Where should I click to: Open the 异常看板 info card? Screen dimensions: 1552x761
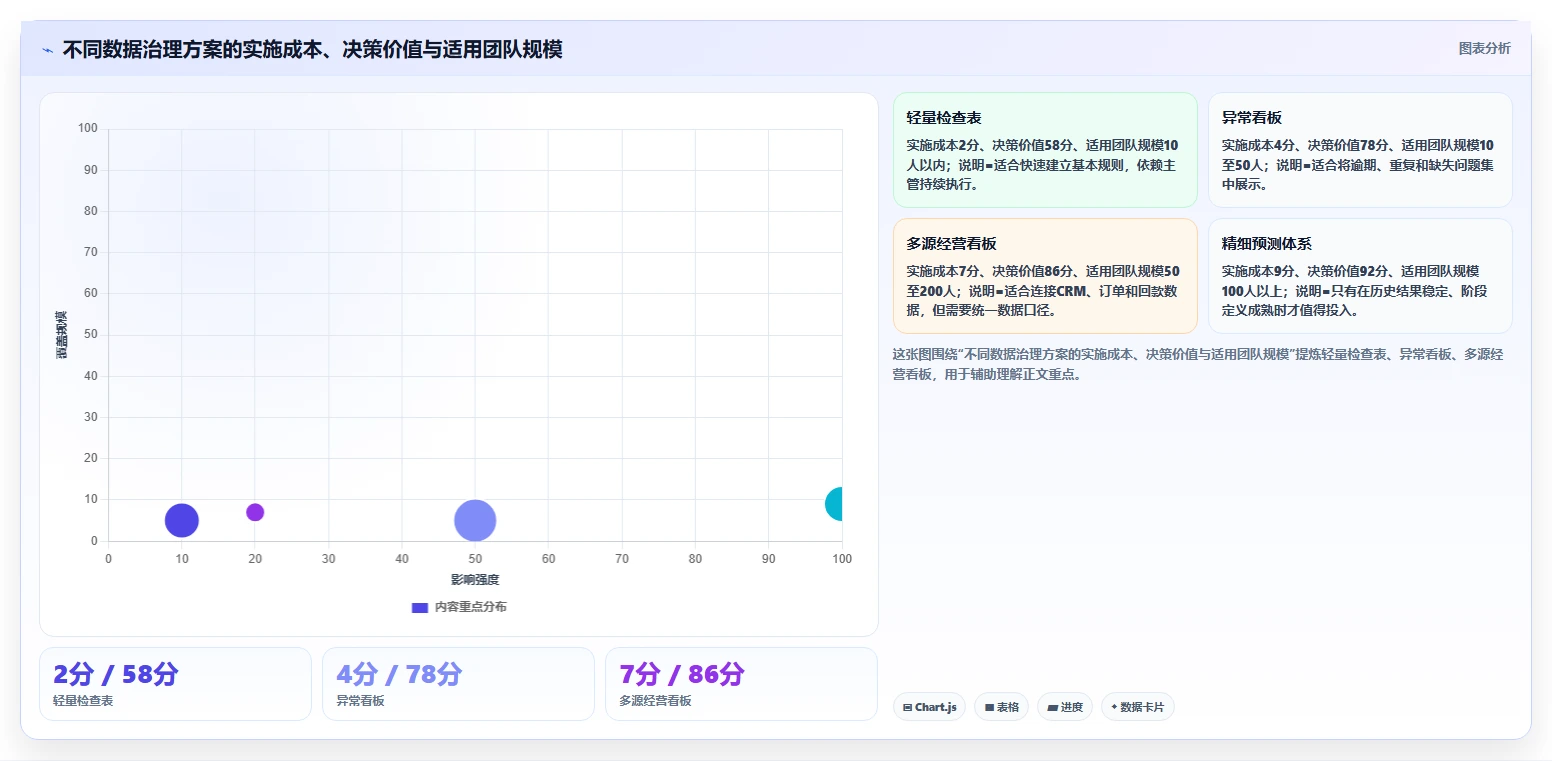tap(1360, 150)
